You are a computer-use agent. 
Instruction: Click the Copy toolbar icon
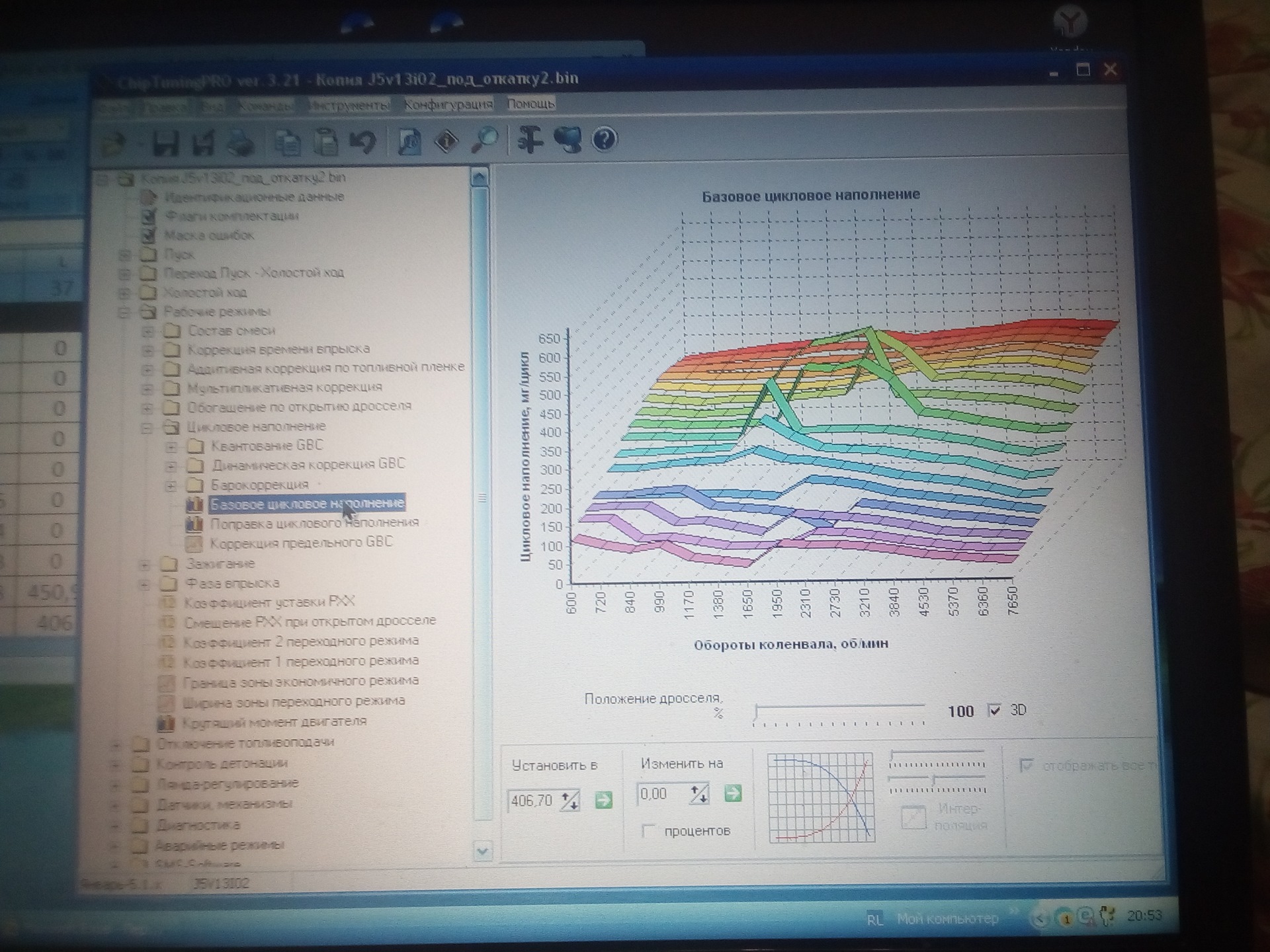coord(288,143)
